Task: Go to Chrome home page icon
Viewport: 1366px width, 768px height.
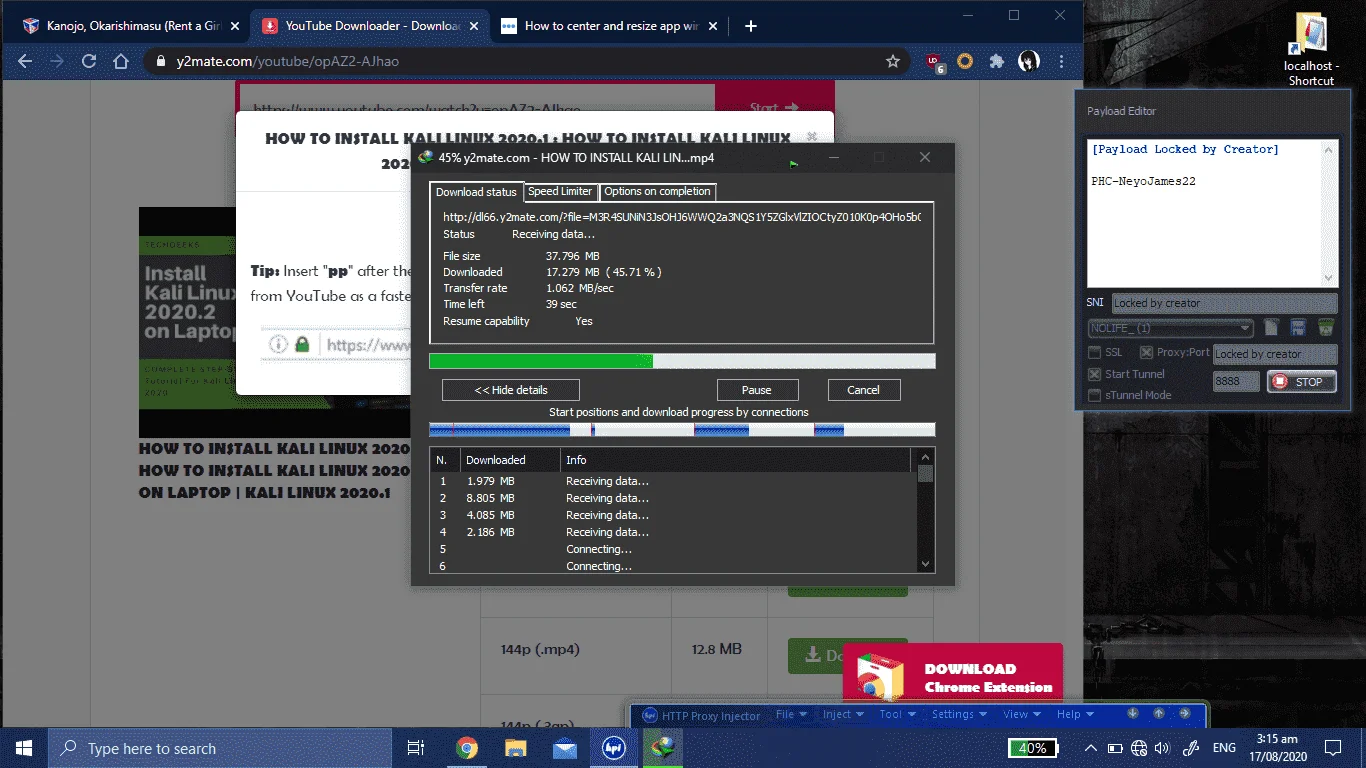Action: point(121,61)
